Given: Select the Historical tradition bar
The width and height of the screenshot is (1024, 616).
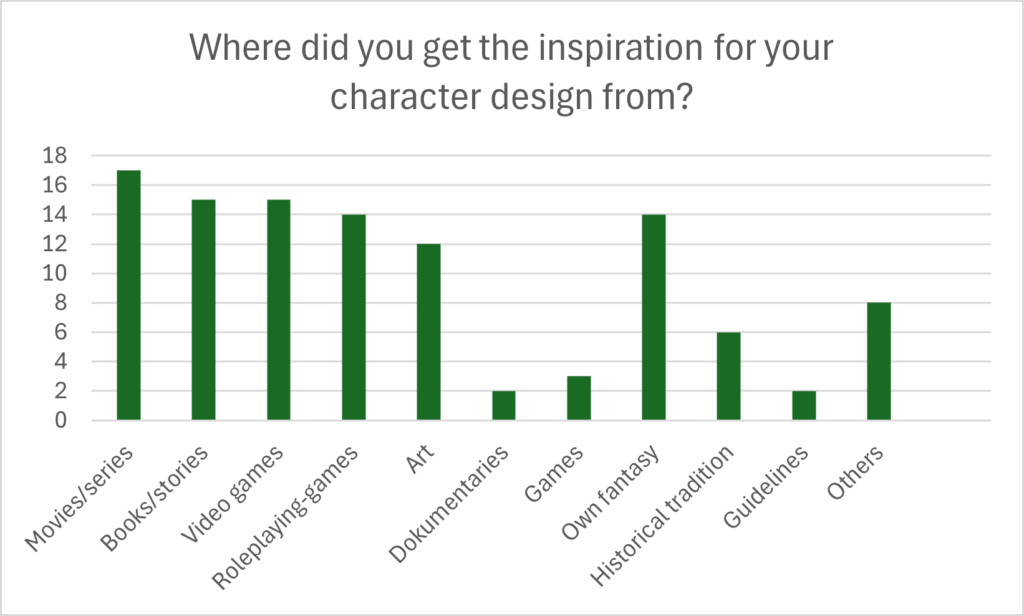Looking at the screenshot, I should pyautogui.click(x=729, y=376).
